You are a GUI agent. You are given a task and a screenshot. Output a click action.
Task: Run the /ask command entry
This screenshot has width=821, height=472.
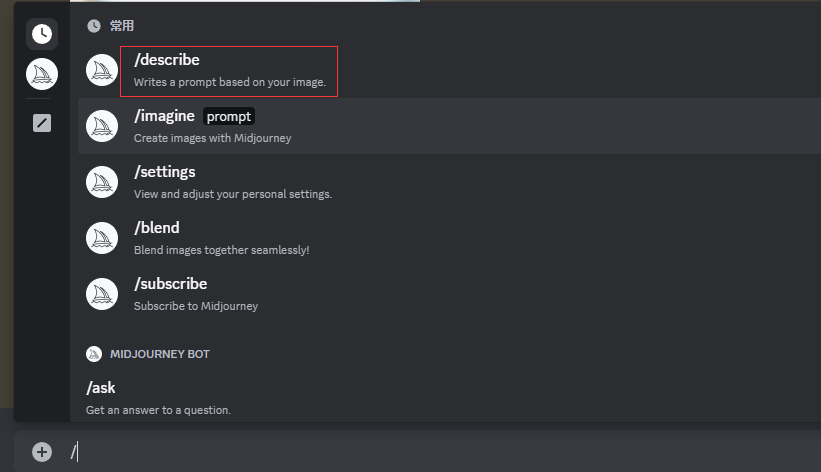tap(101, 387)
